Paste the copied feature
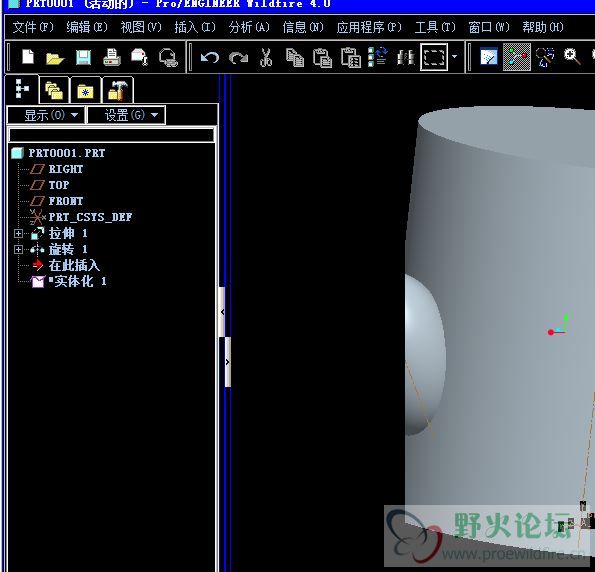 pyautogui.click(x=323, y=58)
